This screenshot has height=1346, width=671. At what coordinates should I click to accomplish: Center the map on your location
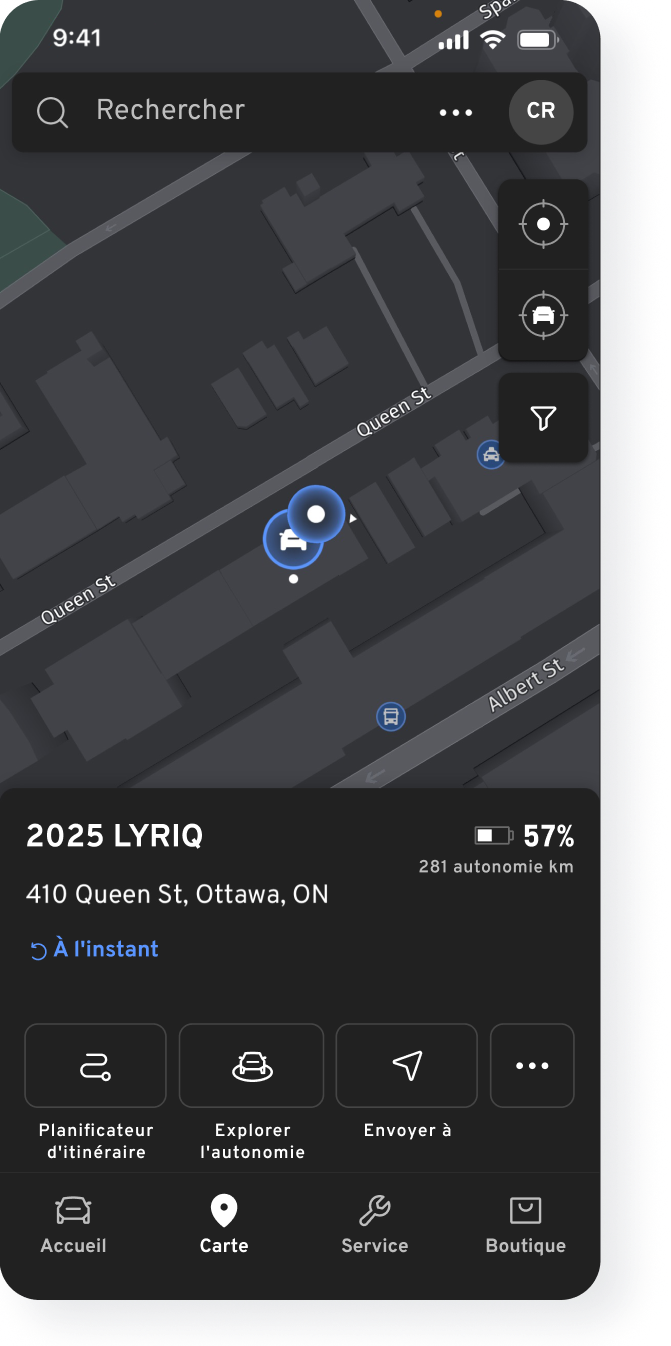click(543, 224)
